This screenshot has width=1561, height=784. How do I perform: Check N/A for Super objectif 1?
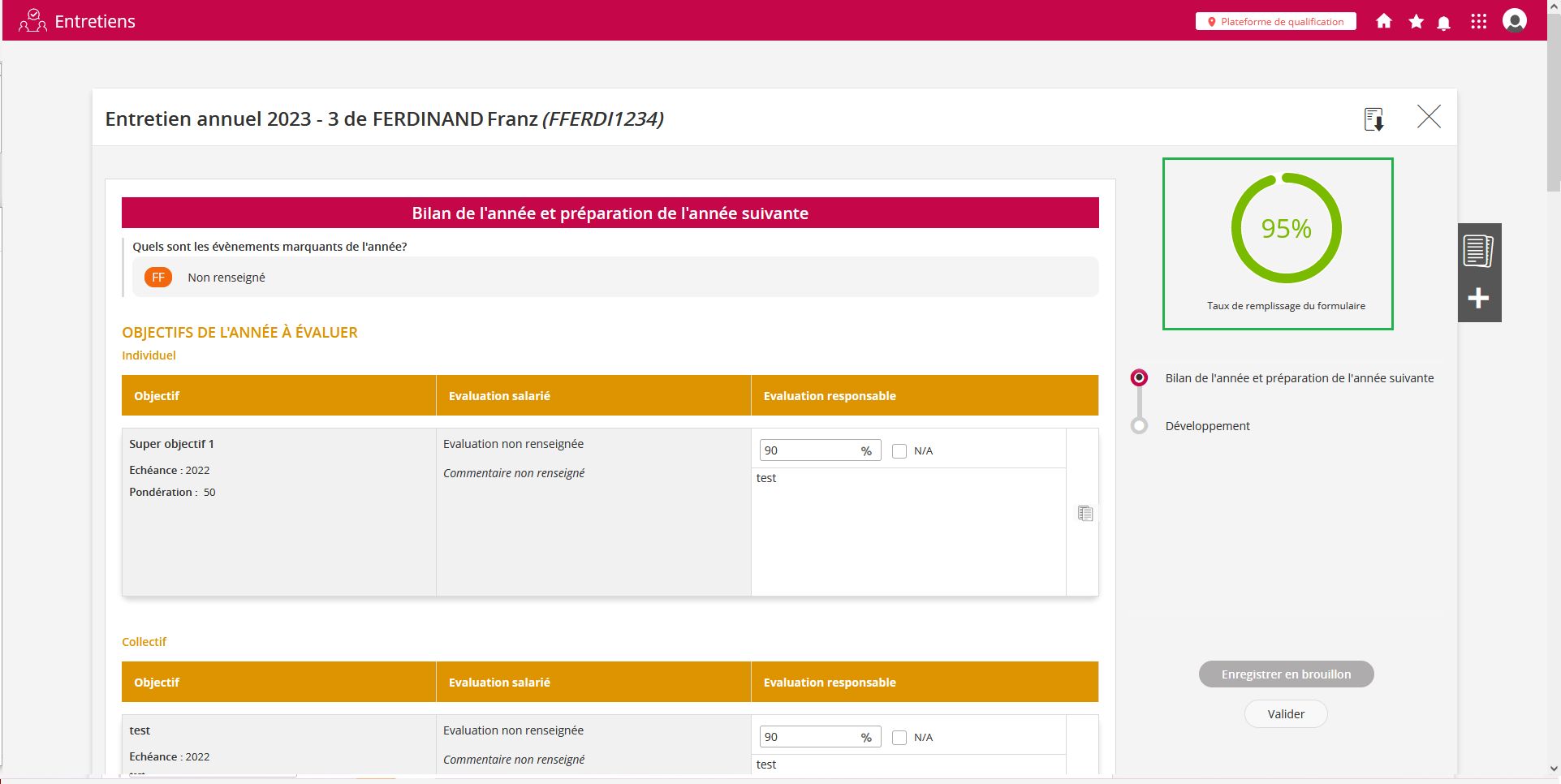coord(899,451)
